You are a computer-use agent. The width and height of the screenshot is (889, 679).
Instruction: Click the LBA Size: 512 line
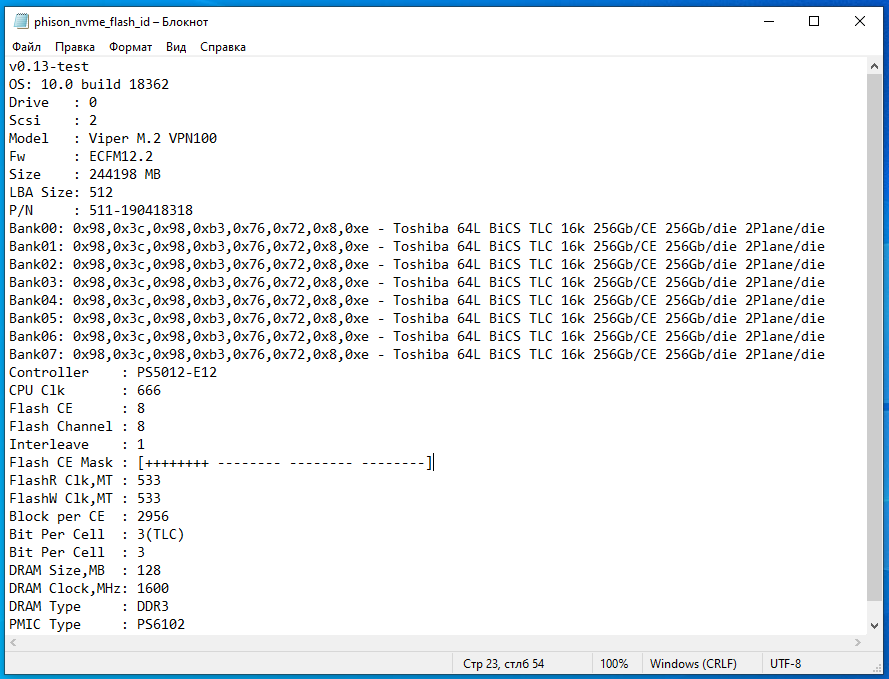(x=61, y=193)
